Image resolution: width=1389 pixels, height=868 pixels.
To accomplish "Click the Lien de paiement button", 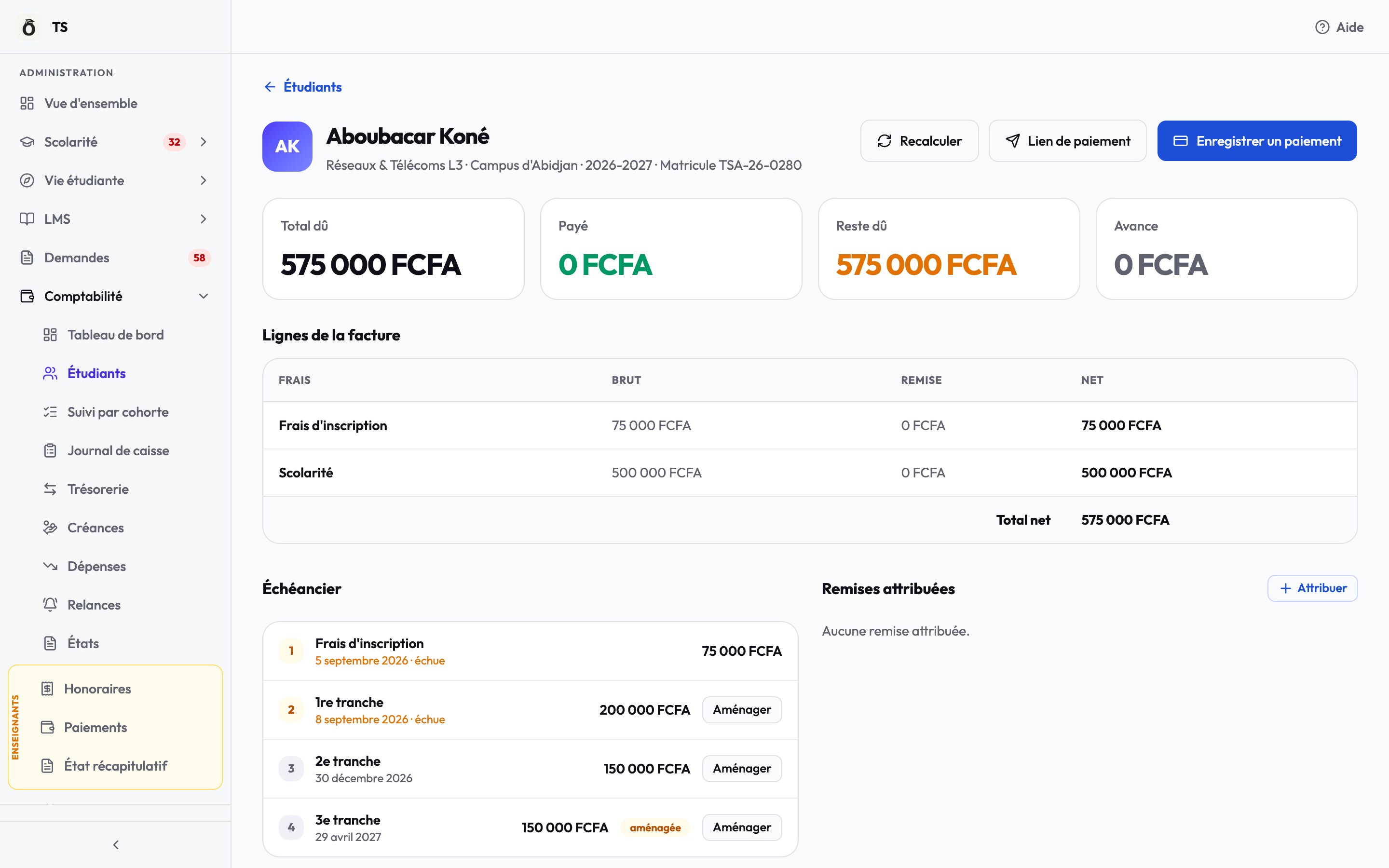I will point(1067,141).
